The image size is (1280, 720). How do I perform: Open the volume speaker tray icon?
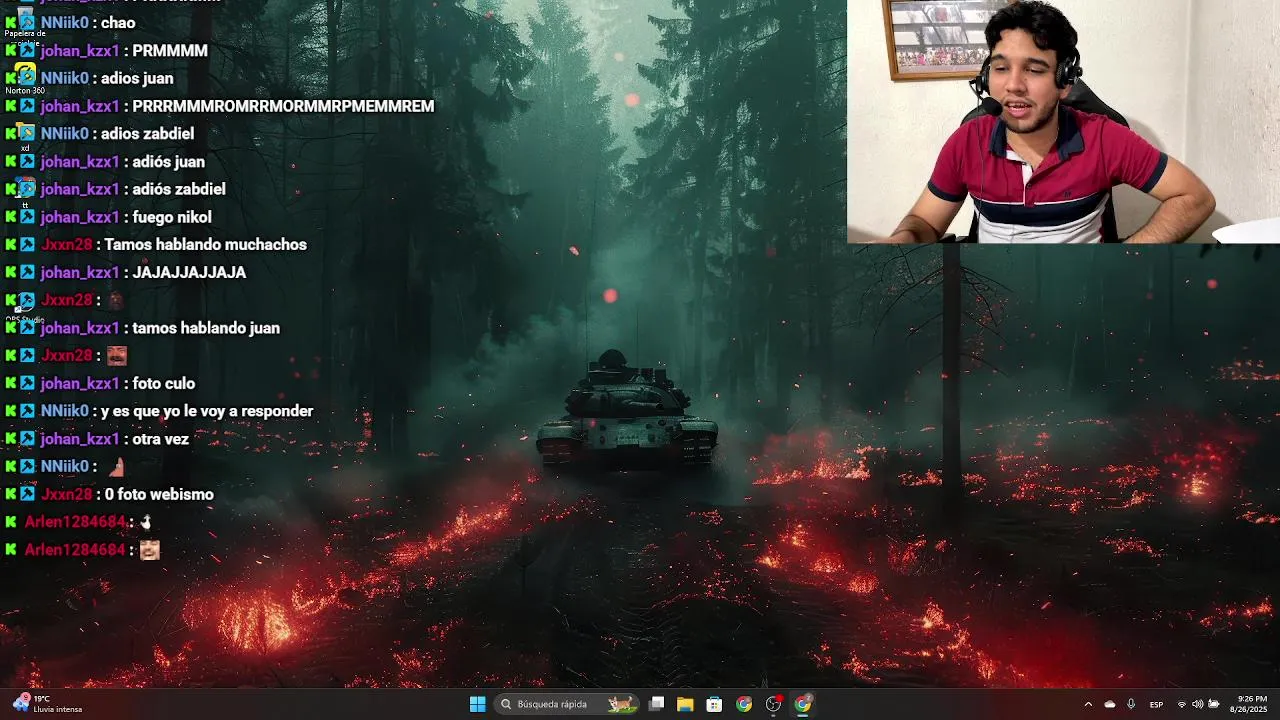(x=1197, y=704)
